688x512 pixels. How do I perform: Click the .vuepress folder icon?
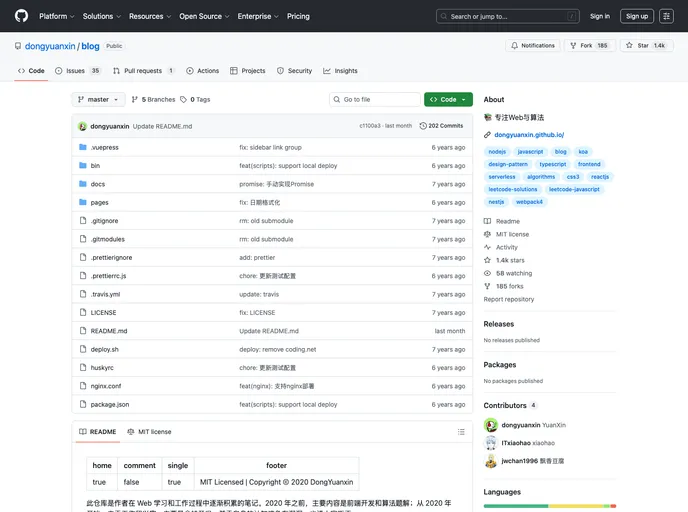click(x=83, y=147)
